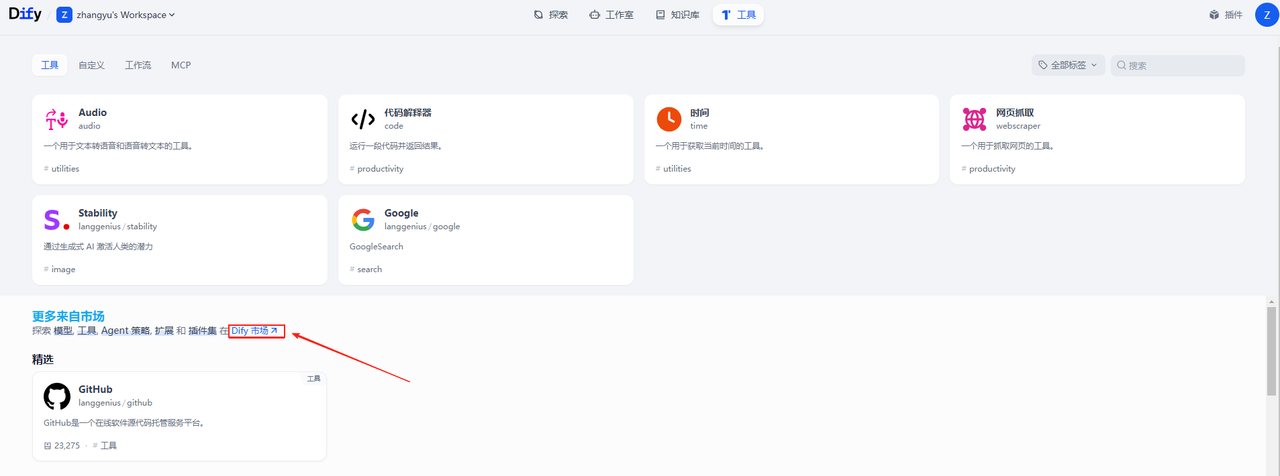Open the 全部标签 tag filter dropdown
This screenshot has height=476, width=1280.
(1068, 65)
